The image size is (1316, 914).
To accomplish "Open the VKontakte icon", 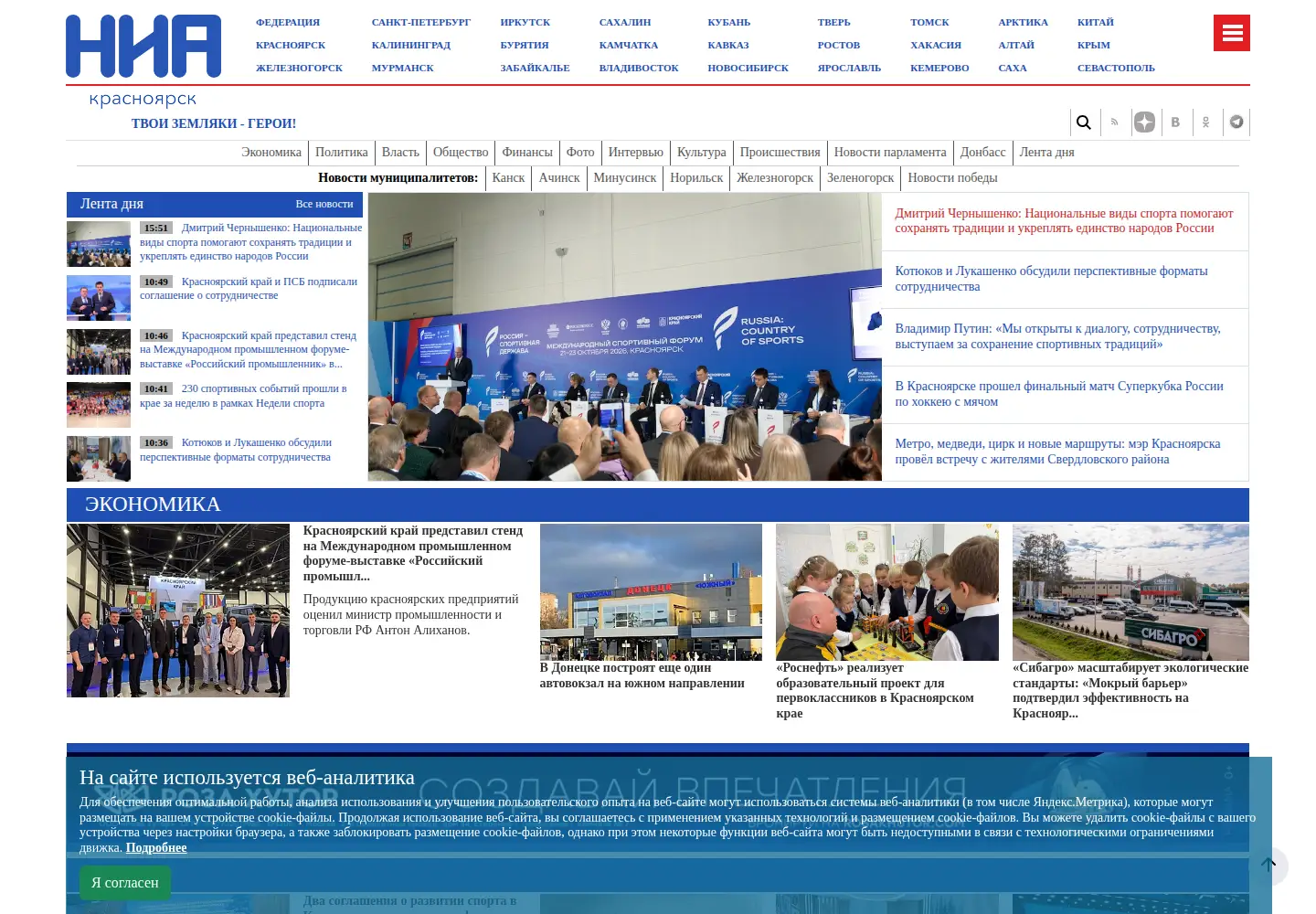I will (1175, 122).
